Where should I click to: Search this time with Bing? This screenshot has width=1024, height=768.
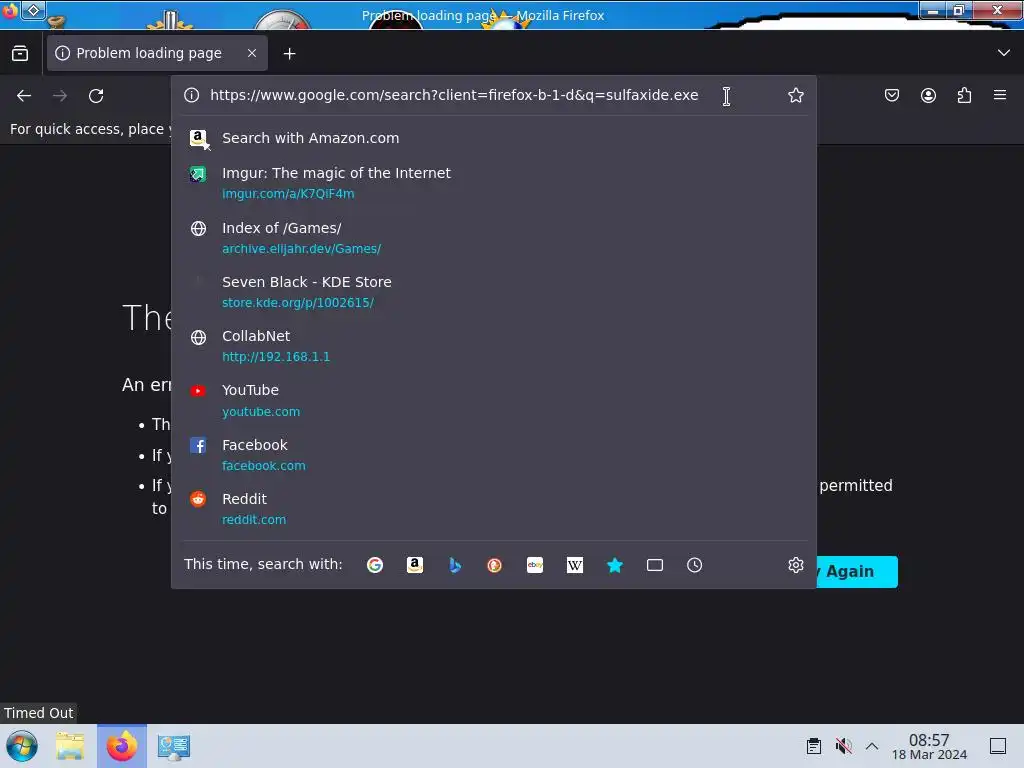(455, 565)
